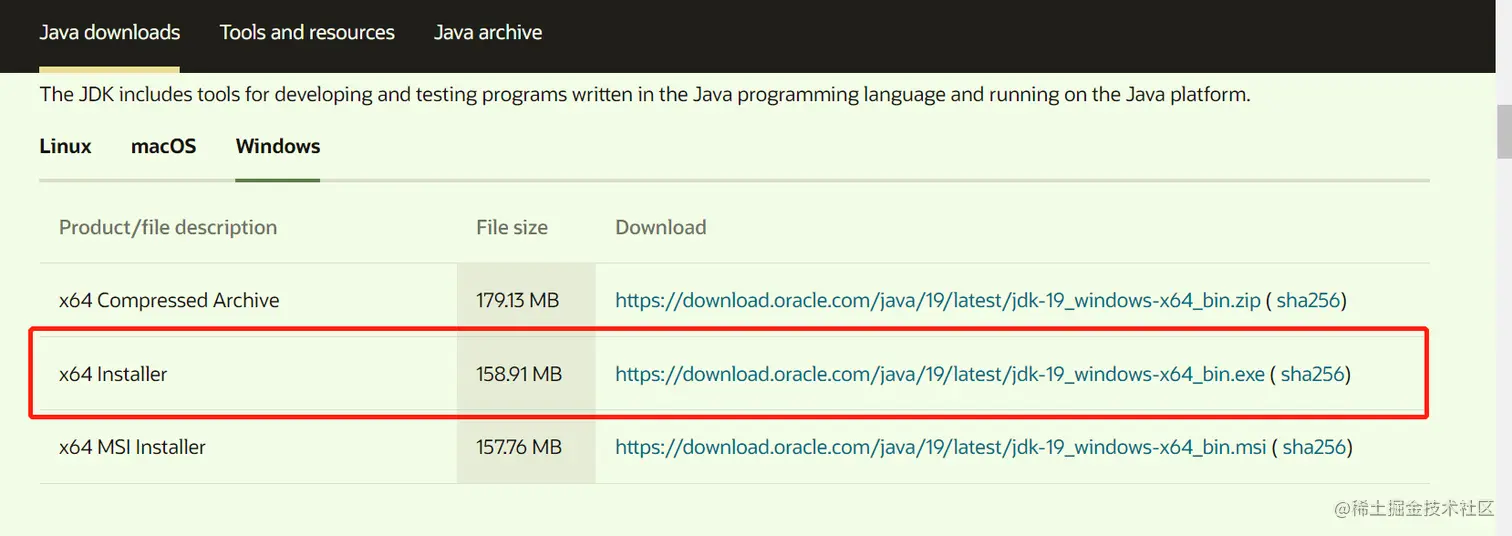Image resolution: width=1512 pixels, height=536 pixels.
Task: Open sha256 link for the MSI installer
Action: [x=1314, y=447]
